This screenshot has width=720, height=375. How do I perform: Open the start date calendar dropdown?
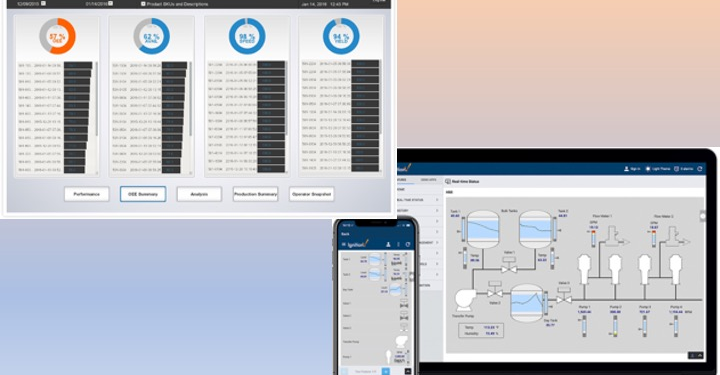click(x=43, y=3)
